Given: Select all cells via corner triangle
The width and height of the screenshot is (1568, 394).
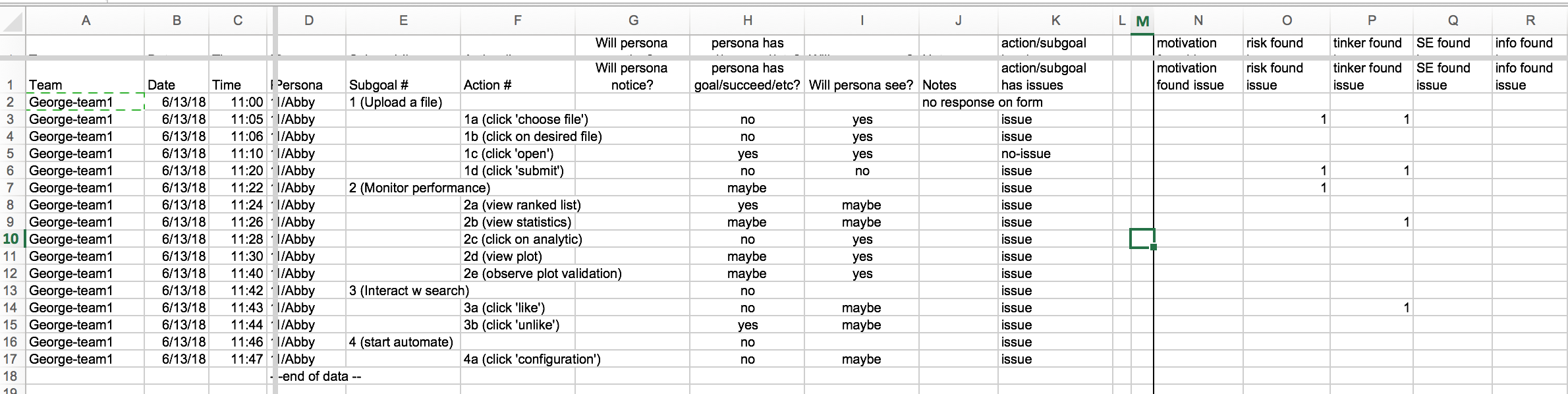Looking at the screenshot, I should (x=13, y=20).
